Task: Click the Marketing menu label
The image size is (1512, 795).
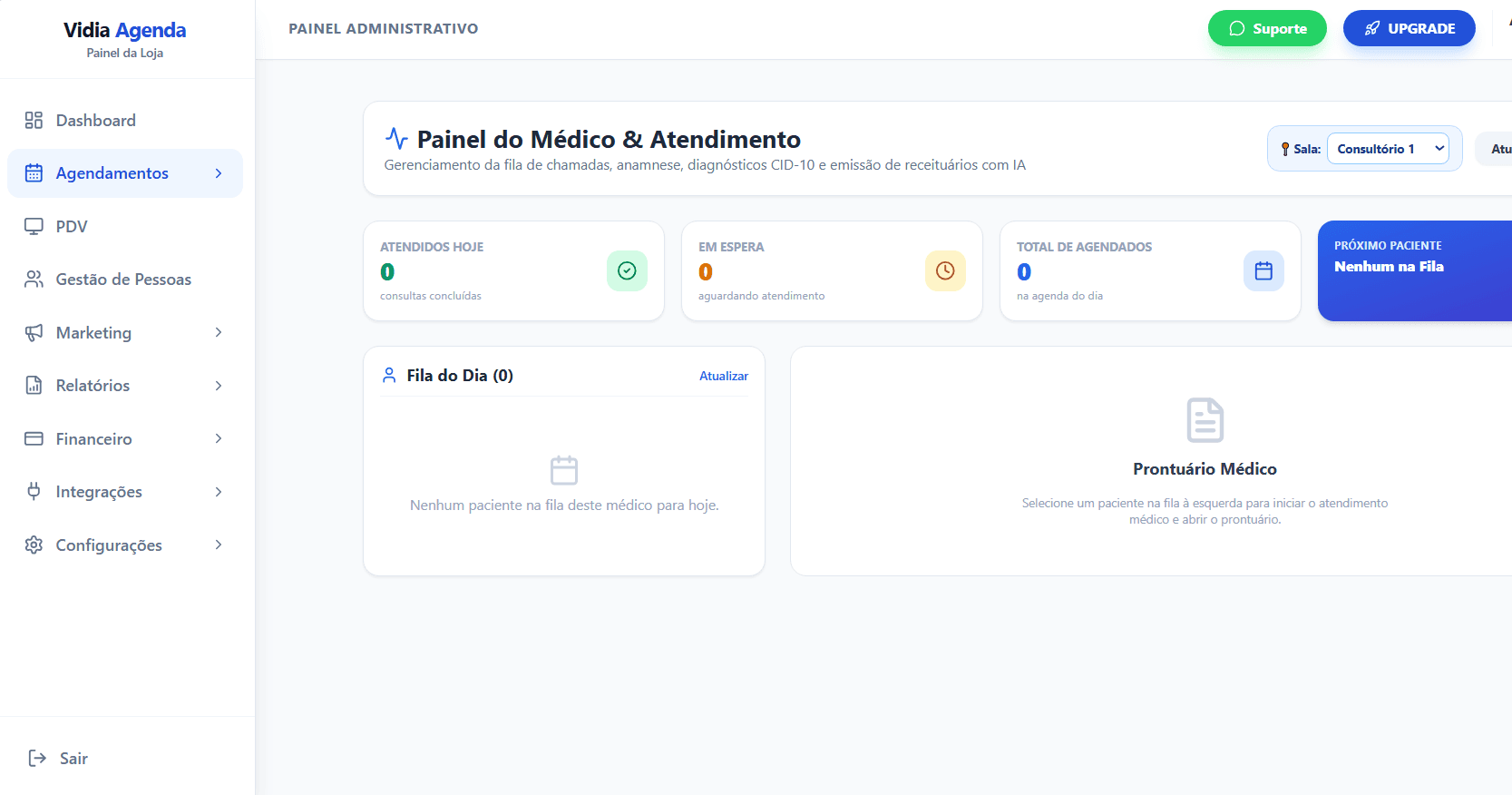Action: [93, 333]
